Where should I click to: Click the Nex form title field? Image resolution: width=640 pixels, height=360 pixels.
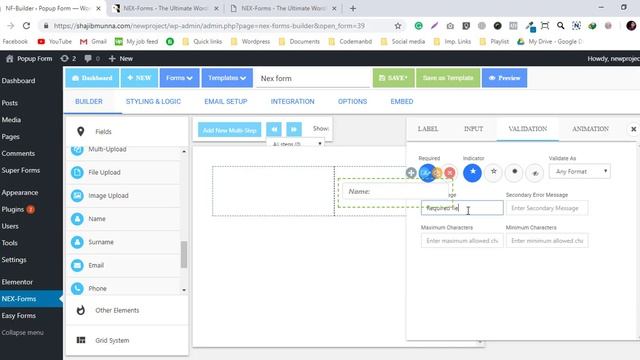313,78
